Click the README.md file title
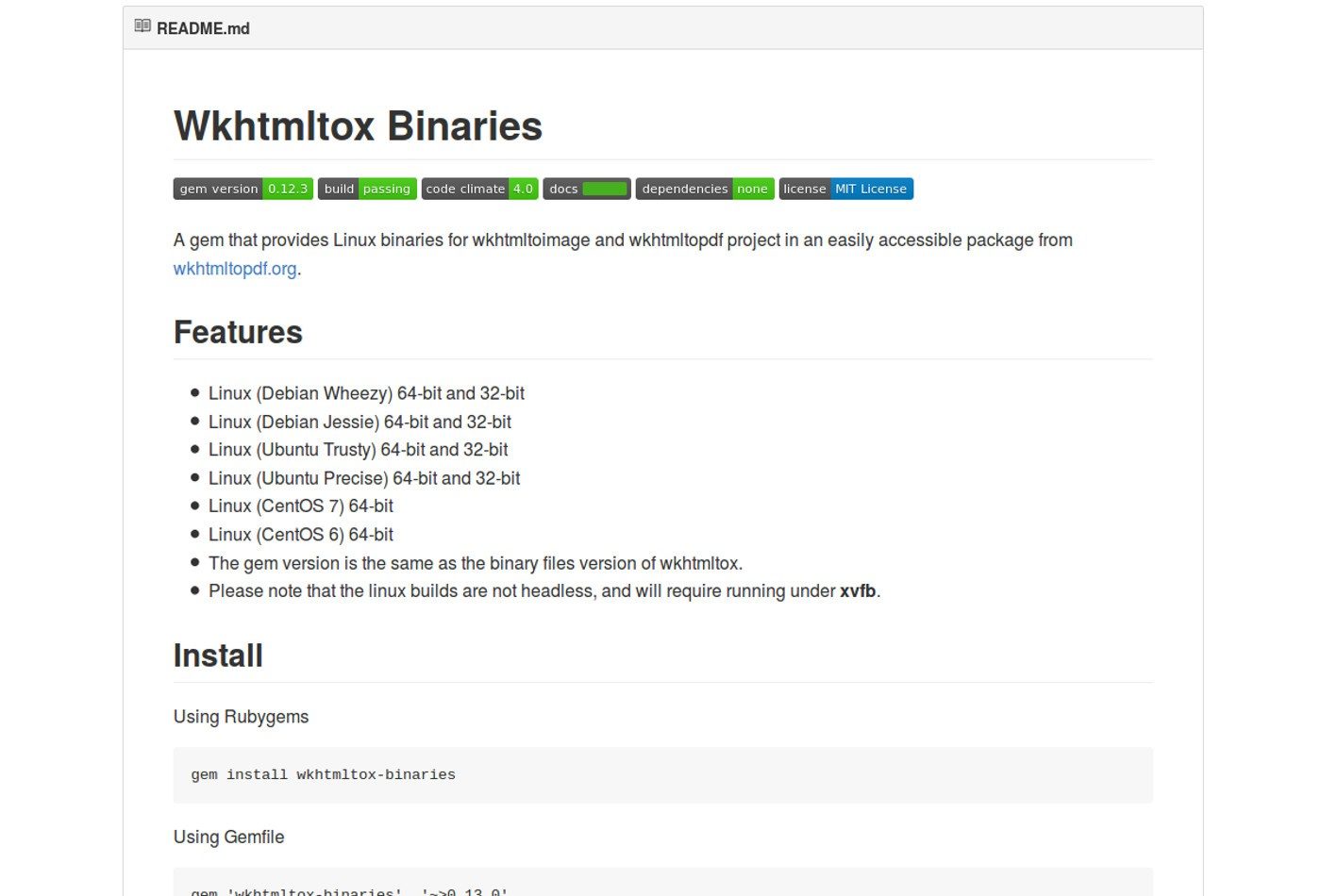The image size is (1321, 896). point(203,28)
